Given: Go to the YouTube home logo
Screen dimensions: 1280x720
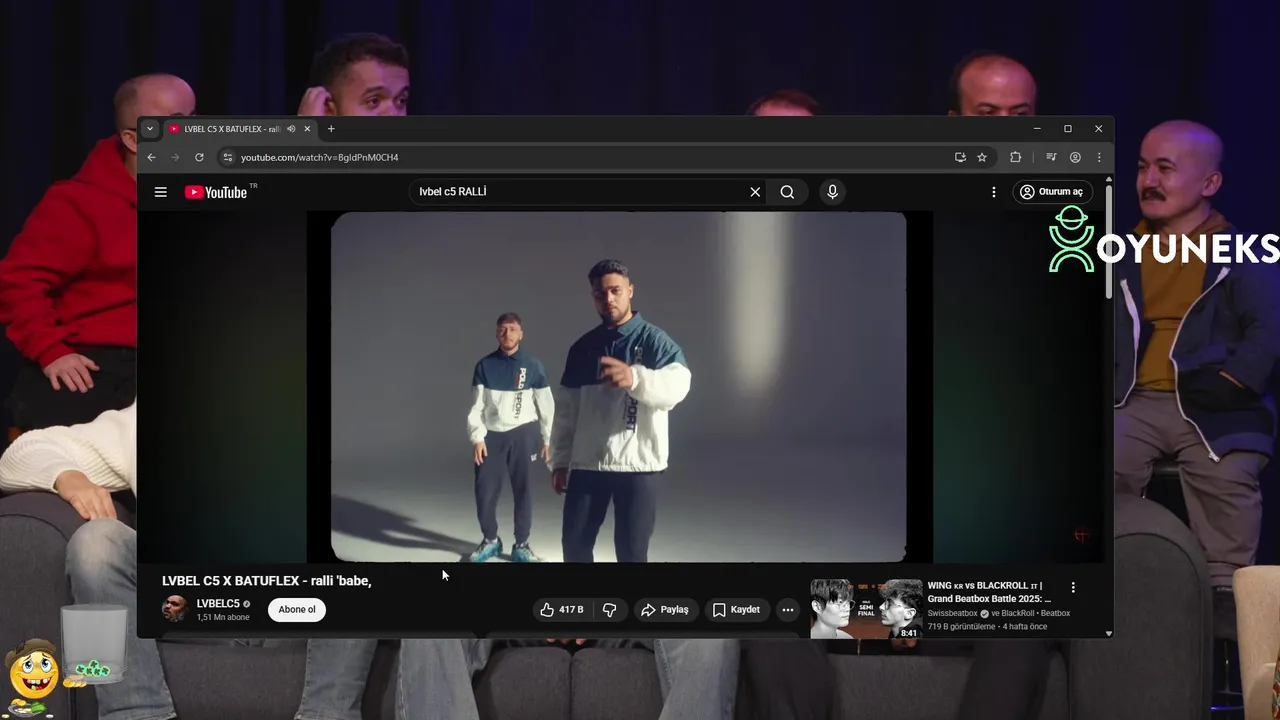Looking at the screenshot, I should 216,192.
